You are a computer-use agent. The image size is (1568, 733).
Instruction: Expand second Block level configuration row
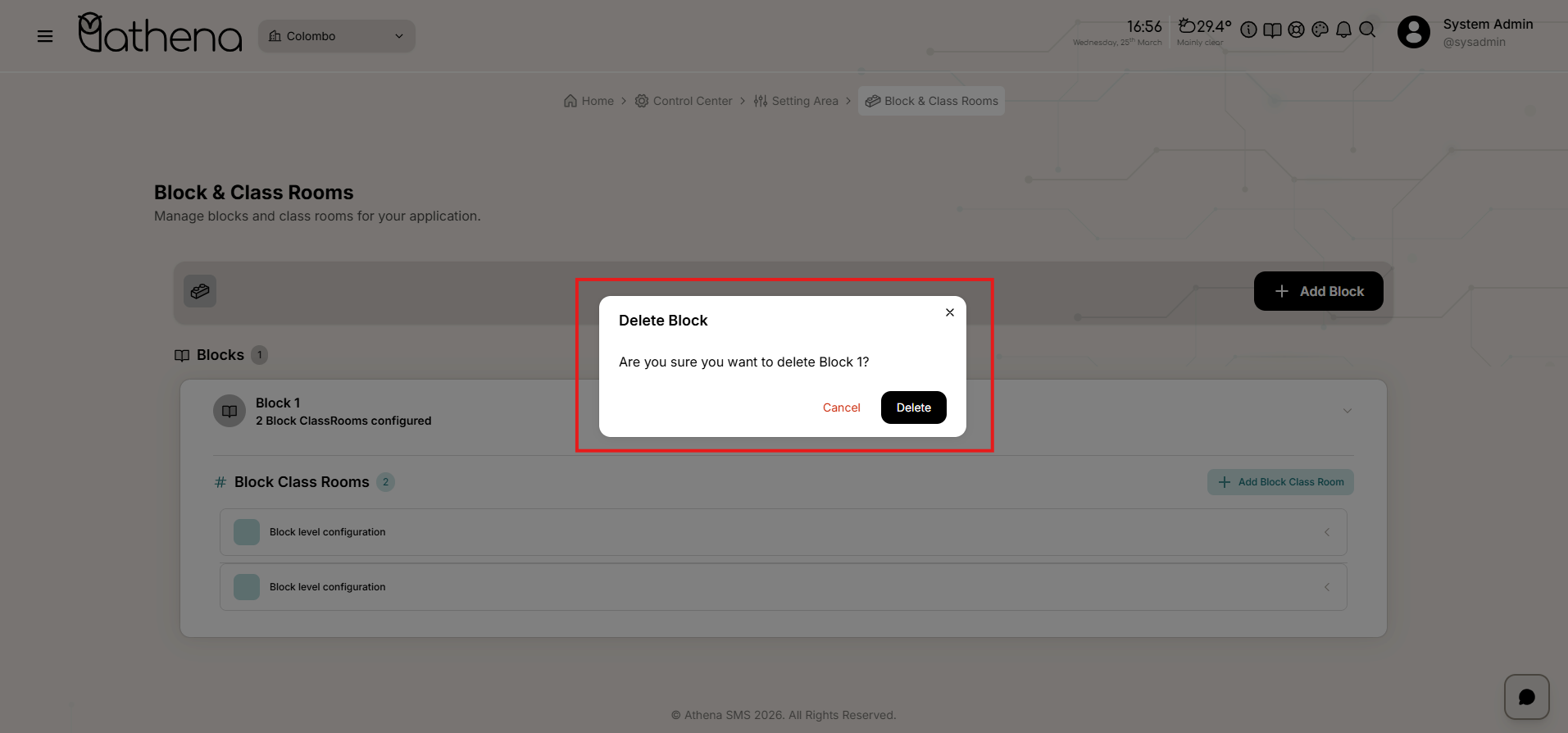[1326, 587]
